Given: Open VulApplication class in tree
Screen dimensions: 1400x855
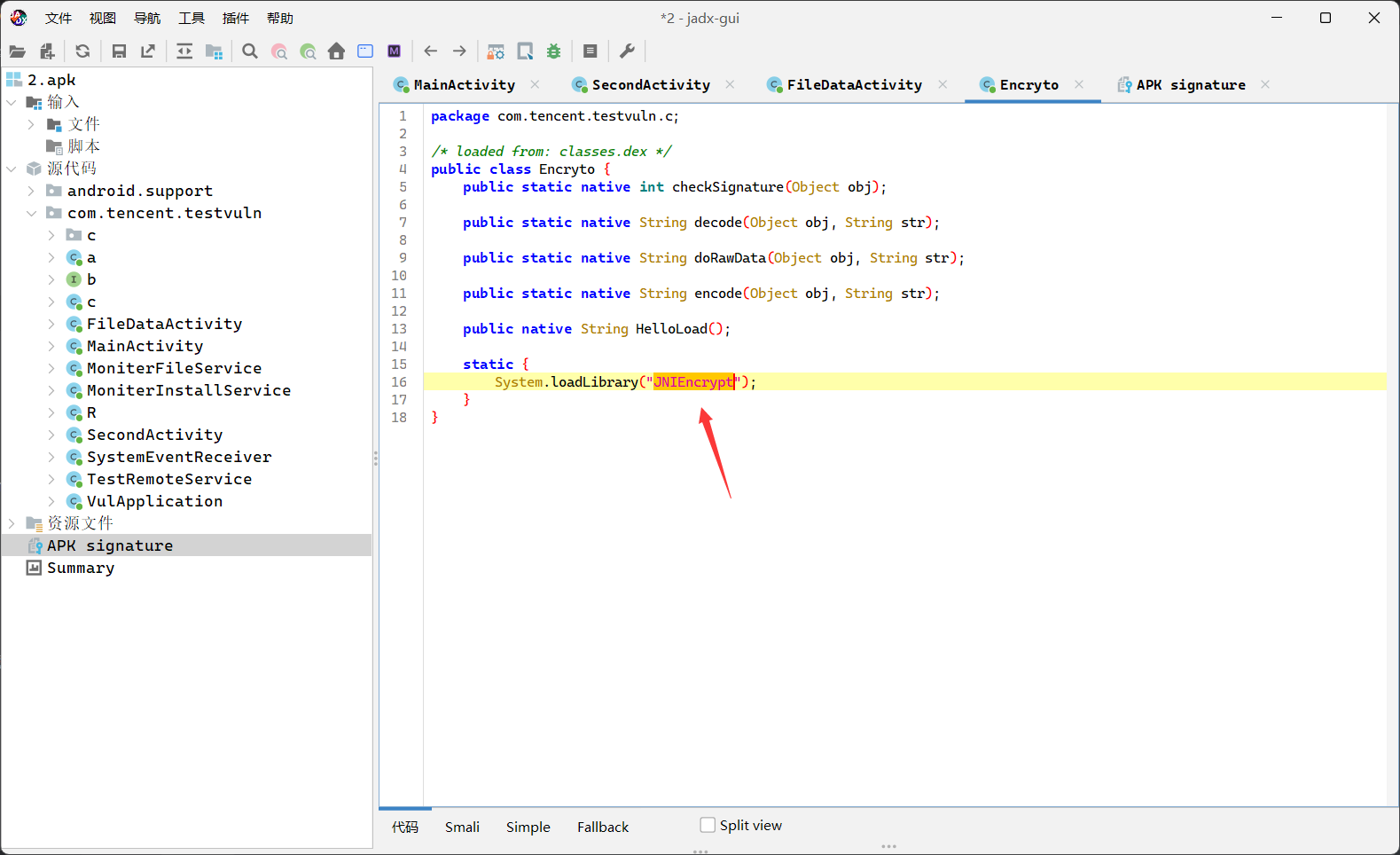Looking at the screenshot, I should pyautogui.click(x=154, y=501).
